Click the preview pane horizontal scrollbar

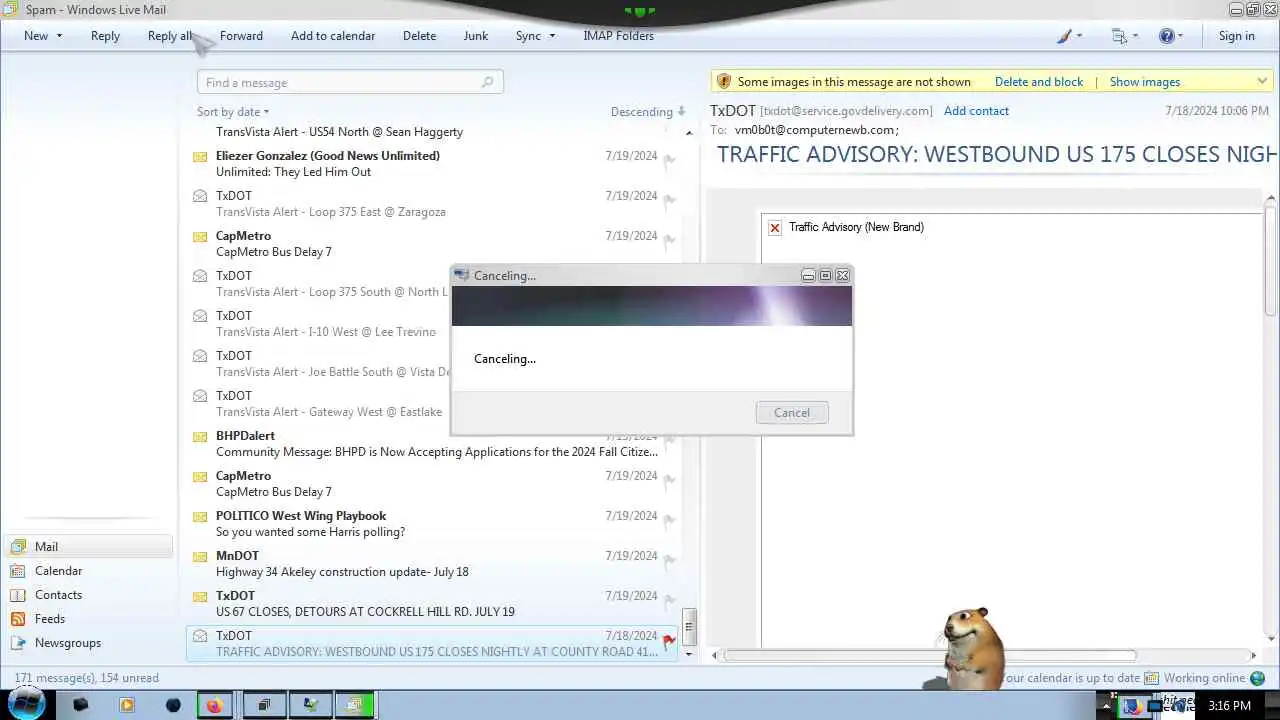pos(930,656)
